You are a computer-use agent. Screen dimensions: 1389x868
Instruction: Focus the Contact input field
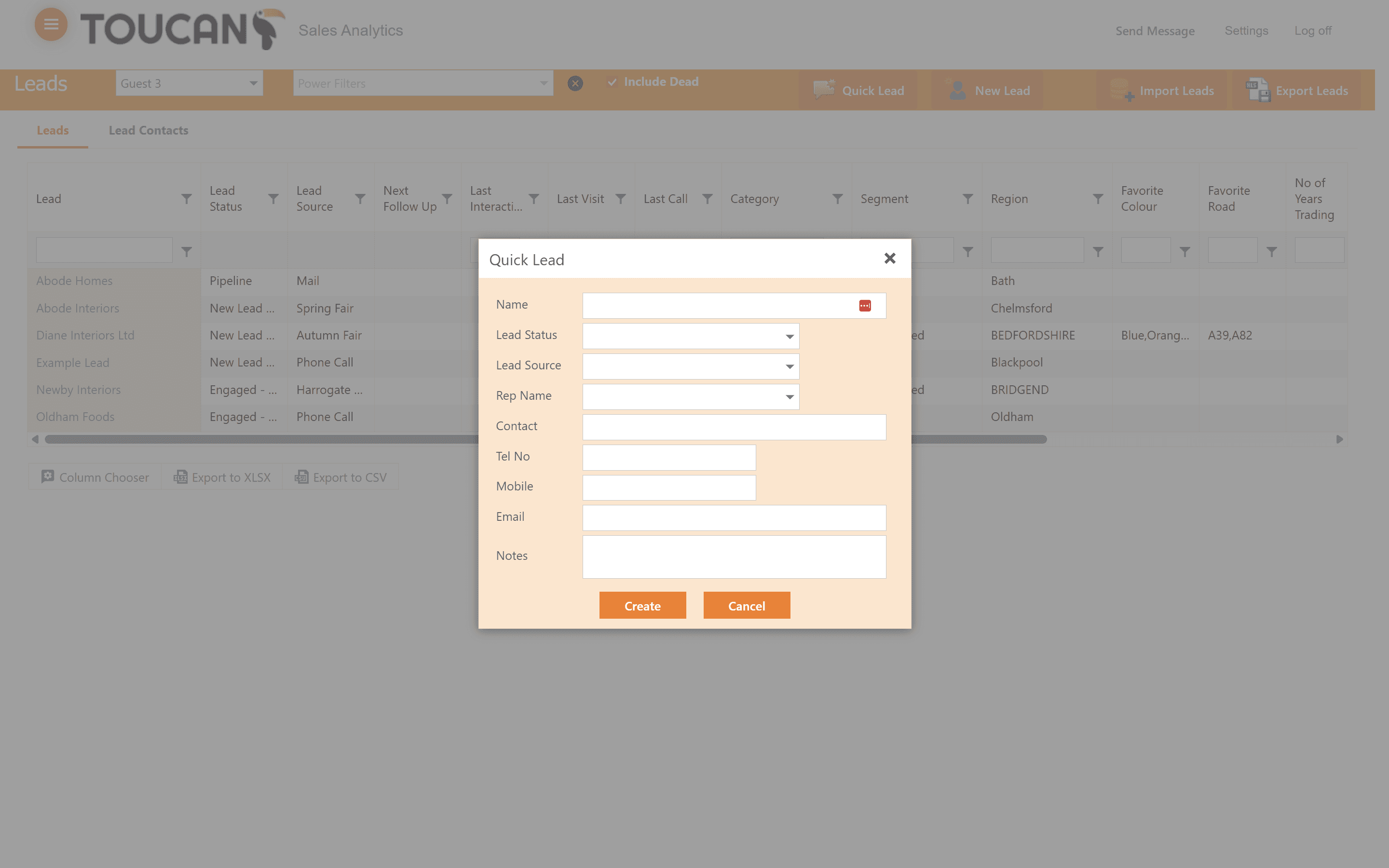pos(734,427)
